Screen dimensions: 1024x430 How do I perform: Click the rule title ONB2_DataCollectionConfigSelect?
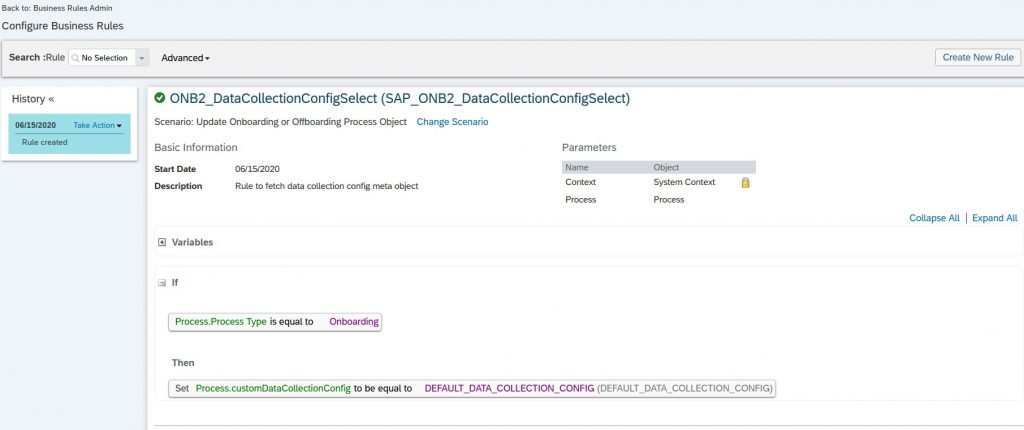pos(400,99)
